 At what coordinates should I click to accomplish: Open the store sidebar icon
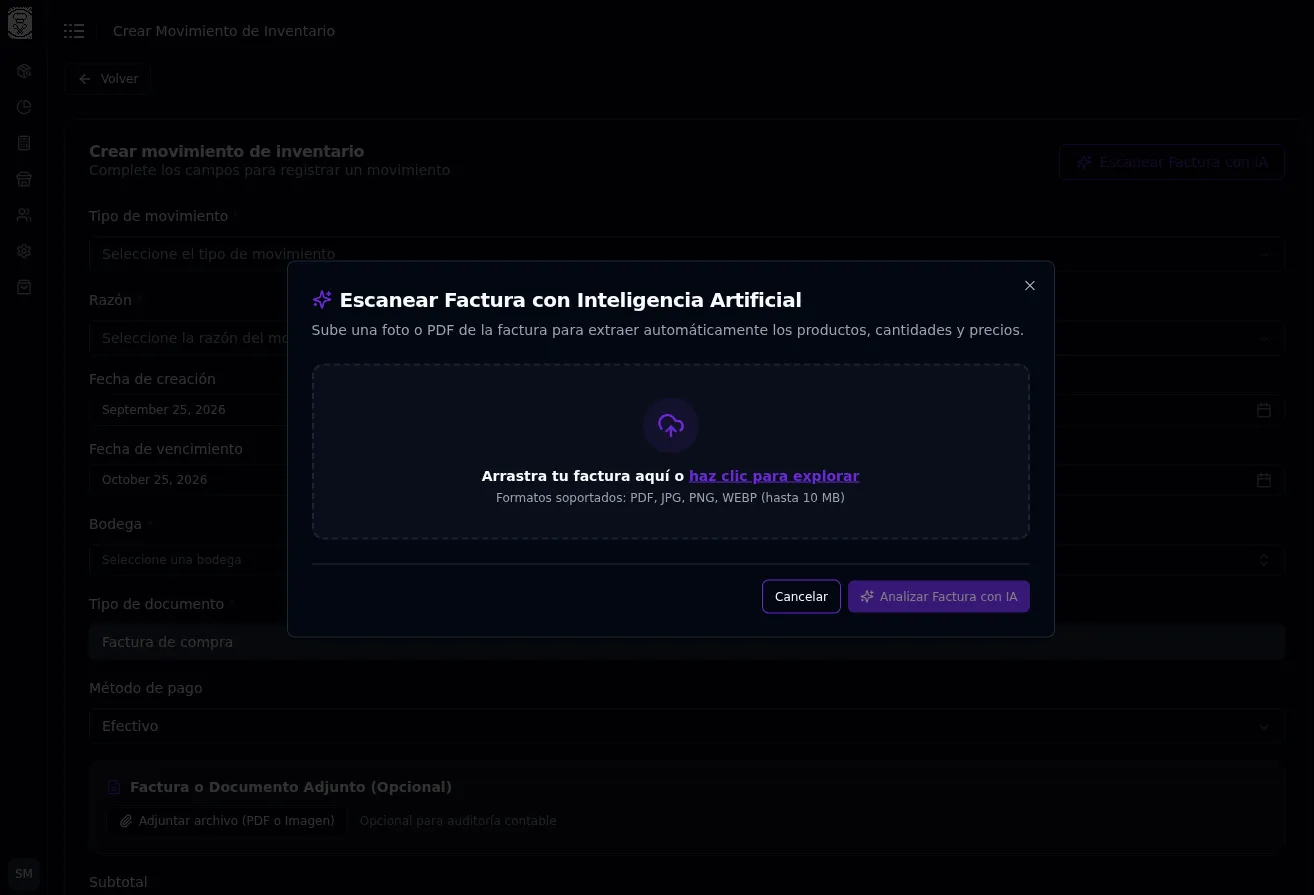24,179
